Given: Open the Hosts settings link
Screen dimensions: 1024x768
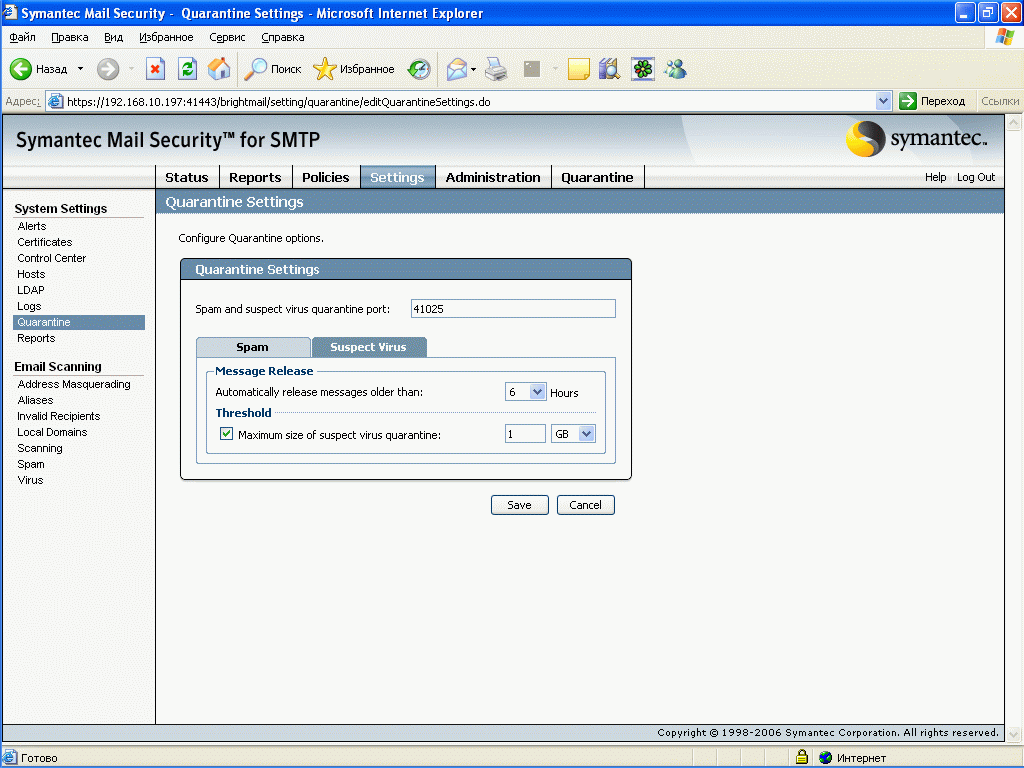Looking at the screenshot, I should click(31, 274).
